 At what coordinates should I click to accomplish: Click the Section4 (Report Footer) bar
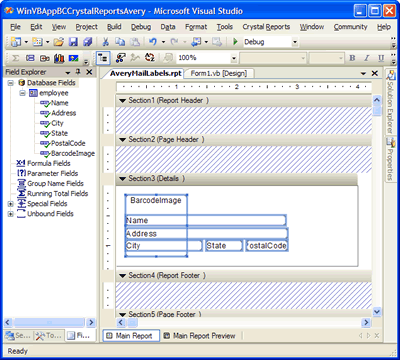[243, 276]
